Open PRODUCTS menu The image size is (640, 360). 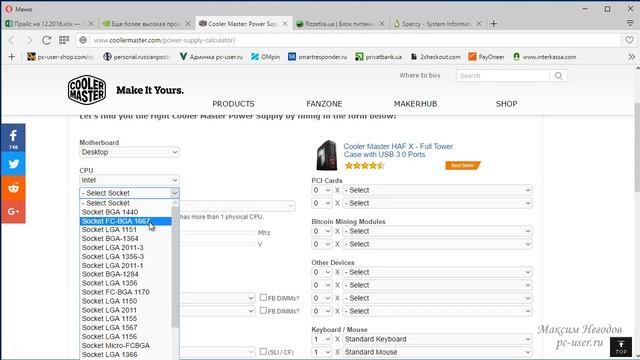(233, 104)
